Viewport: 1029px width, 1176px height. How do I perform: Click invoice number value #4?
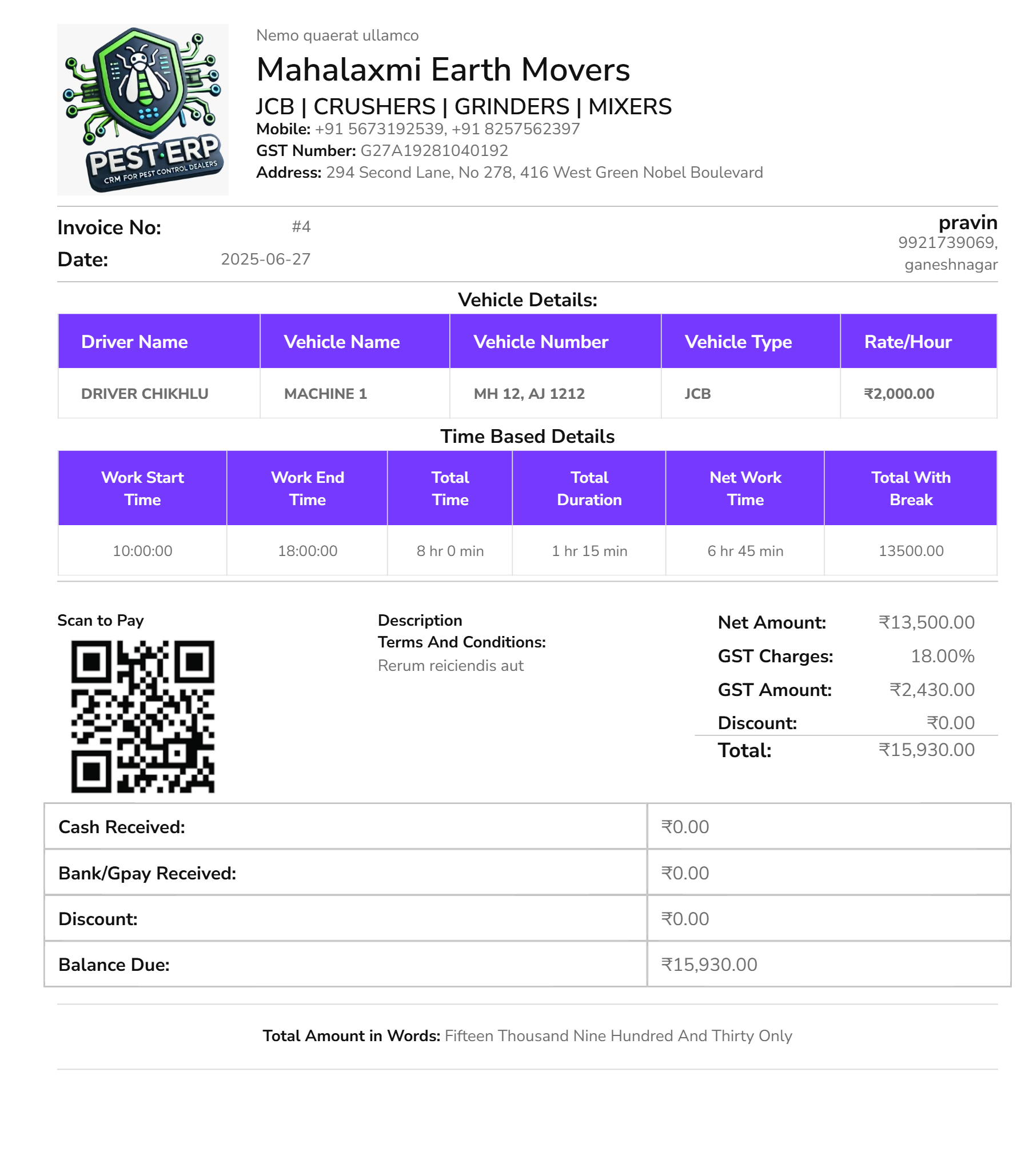(x=301, y=227)
